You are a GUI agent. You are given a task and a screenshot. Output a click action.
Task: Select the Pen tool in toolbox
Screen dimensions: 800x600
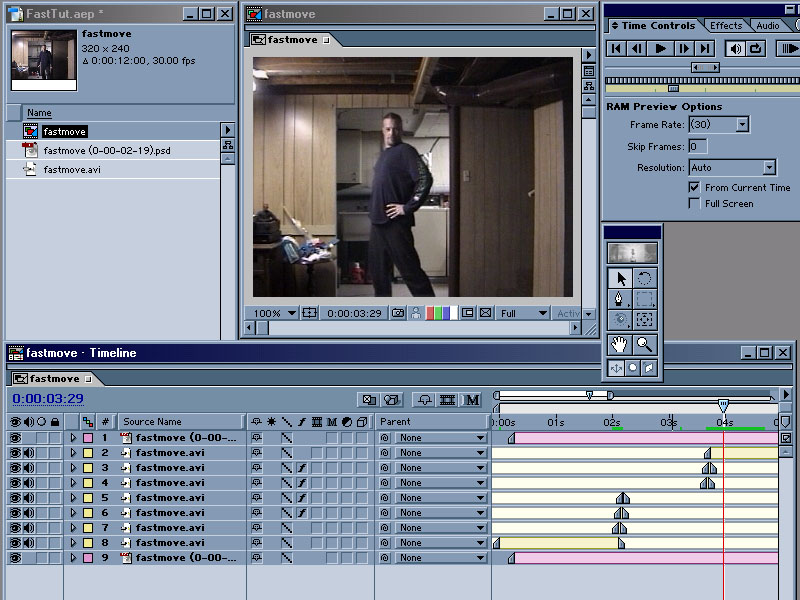(620, 299)
